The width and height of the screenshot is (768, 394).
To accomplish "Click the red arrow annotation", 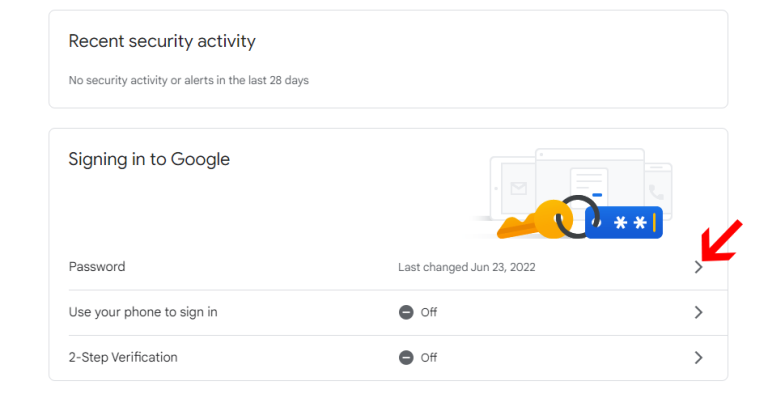I will point(721,241).
